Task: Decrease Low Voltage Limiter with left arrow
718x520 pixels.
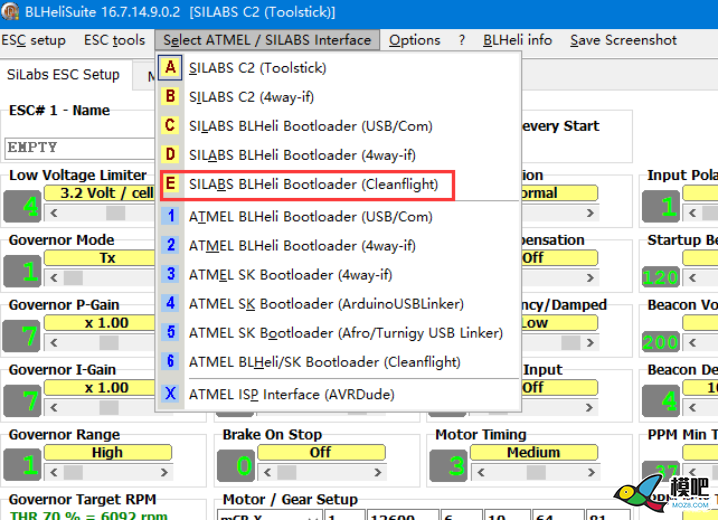Action: (x=54, y=213)
